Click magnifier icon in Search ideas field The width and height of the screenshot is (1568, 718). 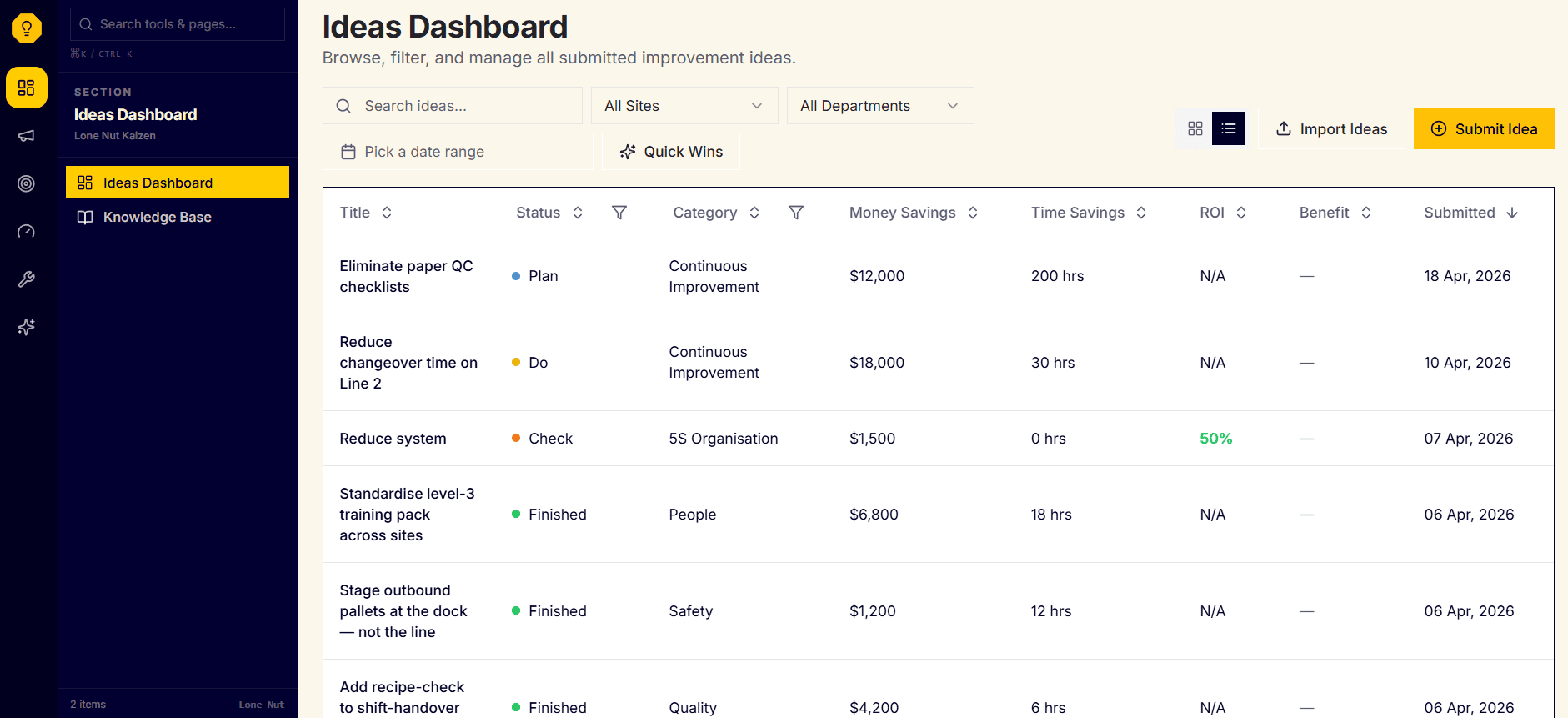343,106
